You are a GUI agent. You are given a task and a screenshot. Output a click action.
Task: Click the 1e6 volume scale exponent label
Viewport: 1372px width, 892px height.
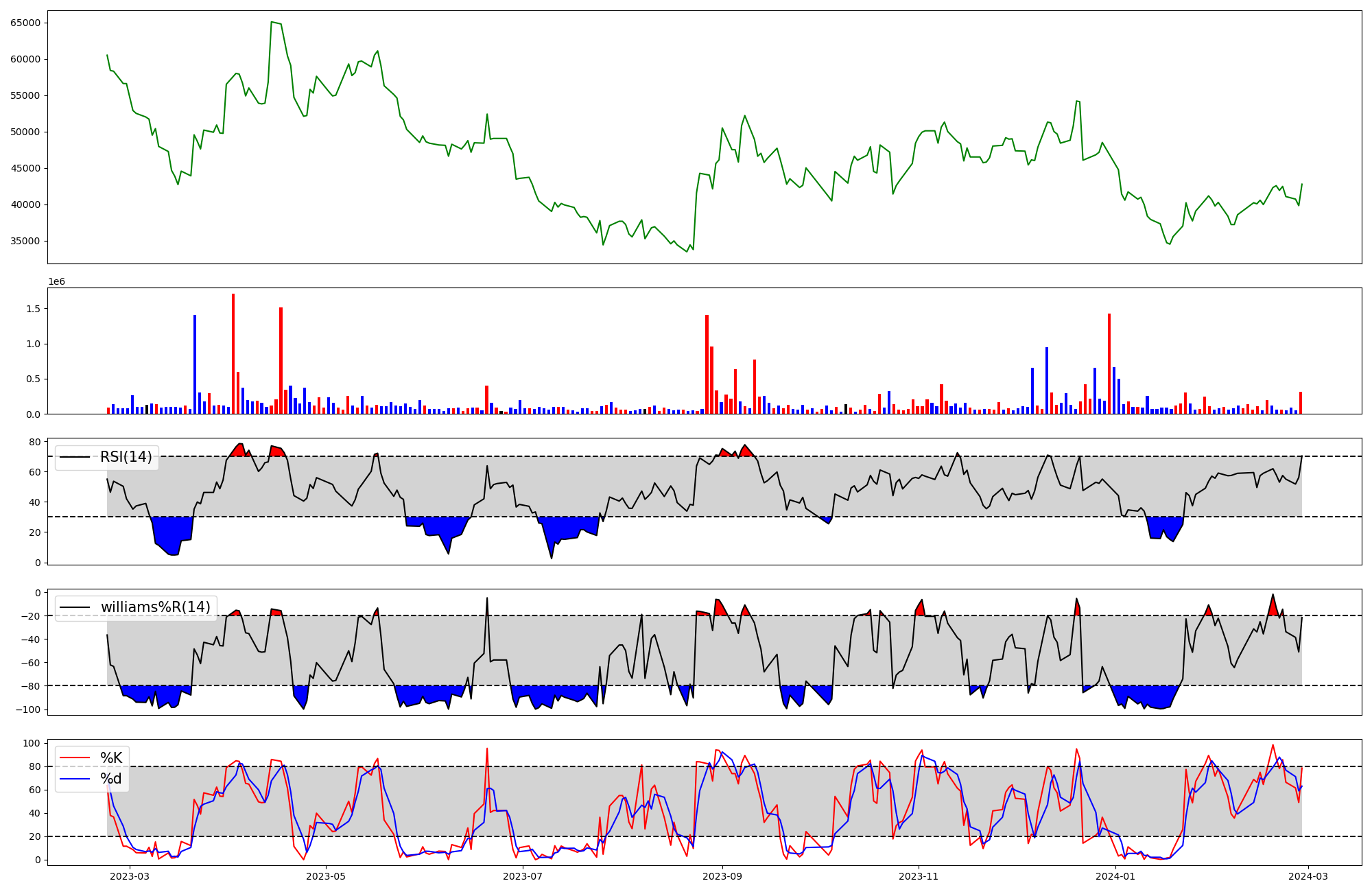(56, 282)
